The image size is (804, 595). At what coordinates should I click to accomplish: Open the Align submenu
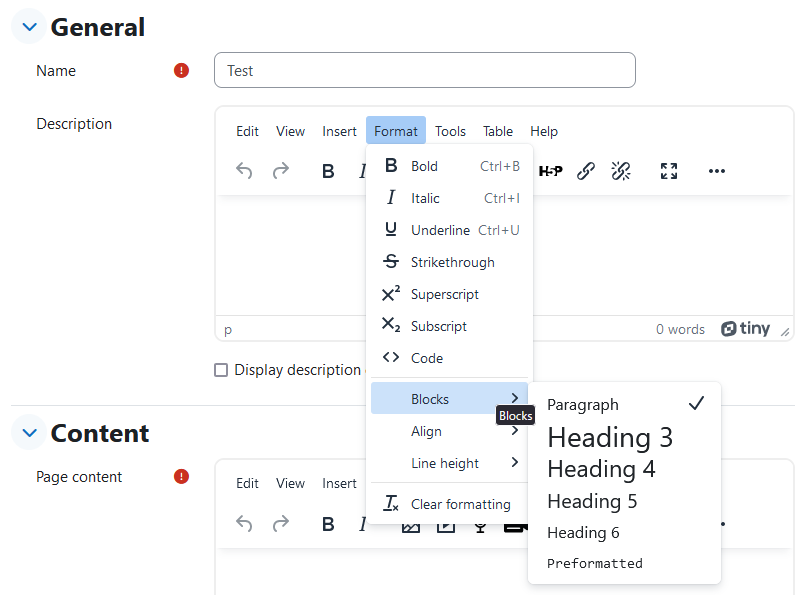[x=449, y=431]
